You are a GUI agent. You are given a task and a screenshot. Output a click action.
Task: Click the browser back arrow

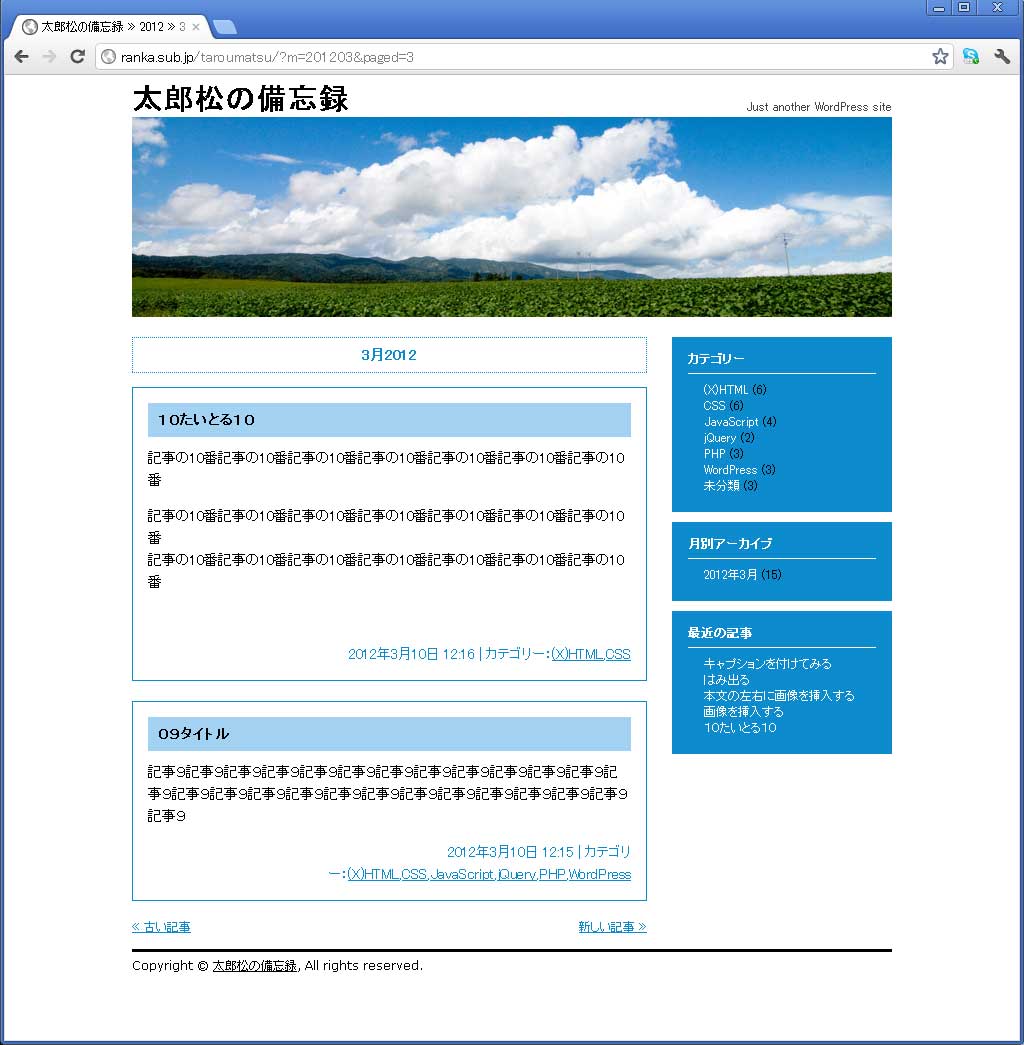pyautogui.click(x=21, y=57)
